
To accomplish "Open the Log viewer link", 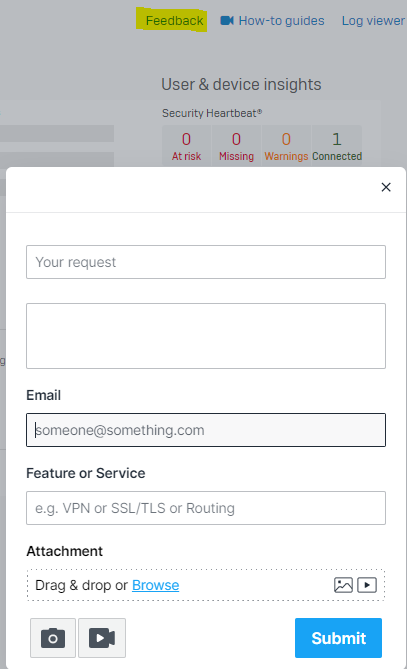I will click(x=373, y=20).
